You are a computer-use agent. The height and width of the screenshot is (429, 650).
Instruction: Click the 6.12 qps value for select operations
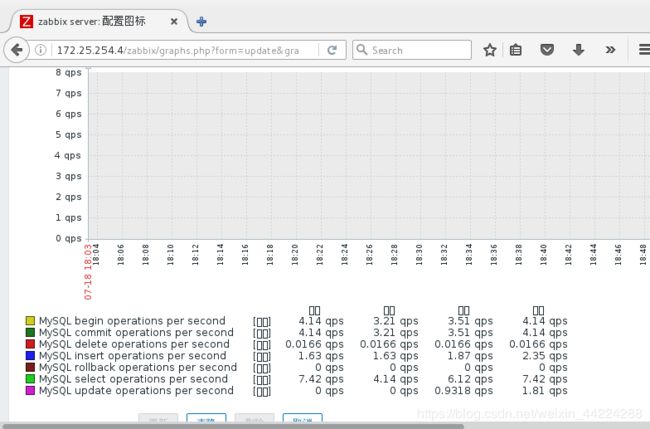coord(470,379)
